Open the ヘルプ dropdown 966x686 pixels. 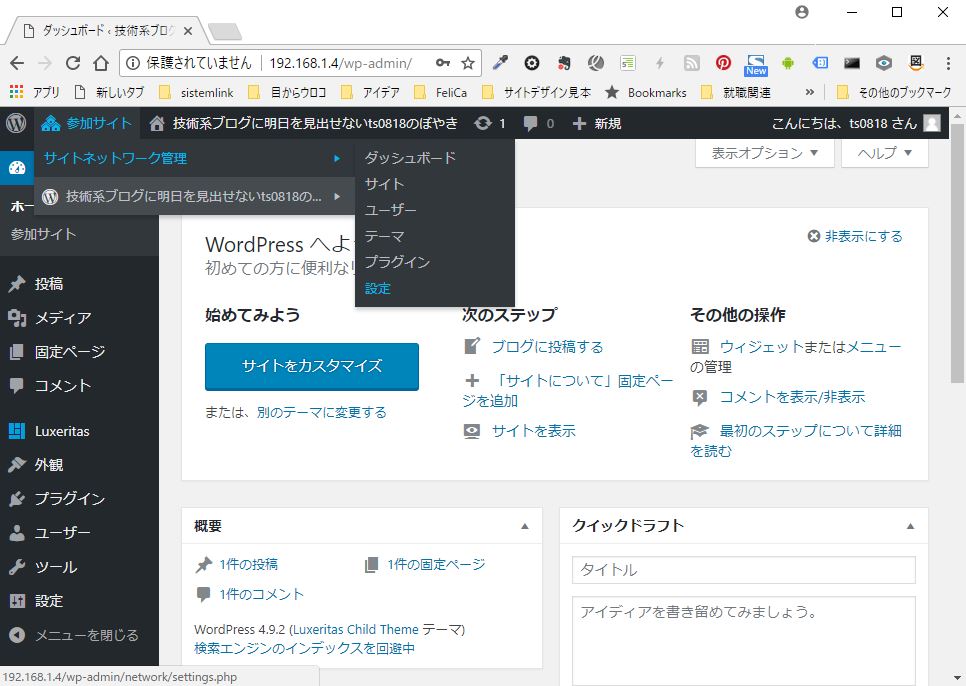point(884,153)
